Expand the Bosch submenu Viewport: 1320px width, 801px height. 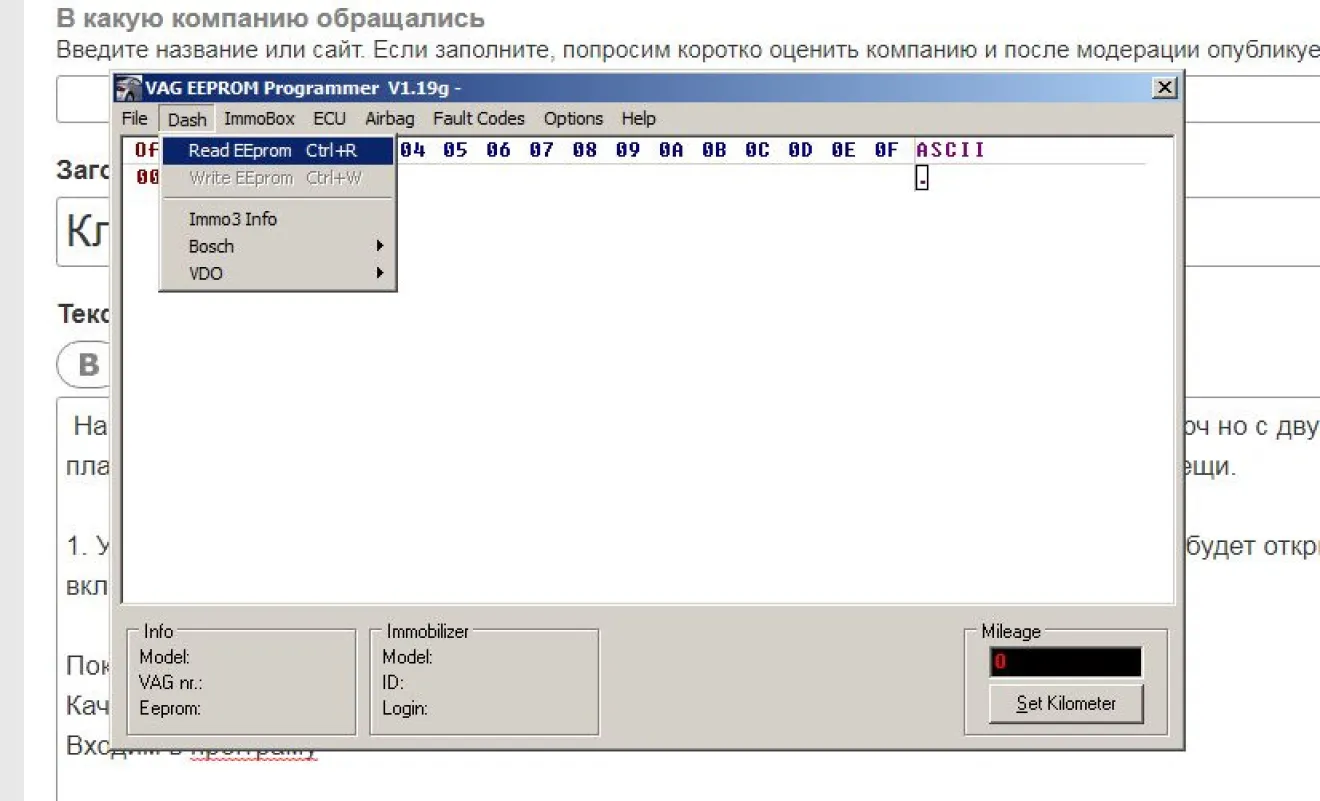[x=277, y=246]
